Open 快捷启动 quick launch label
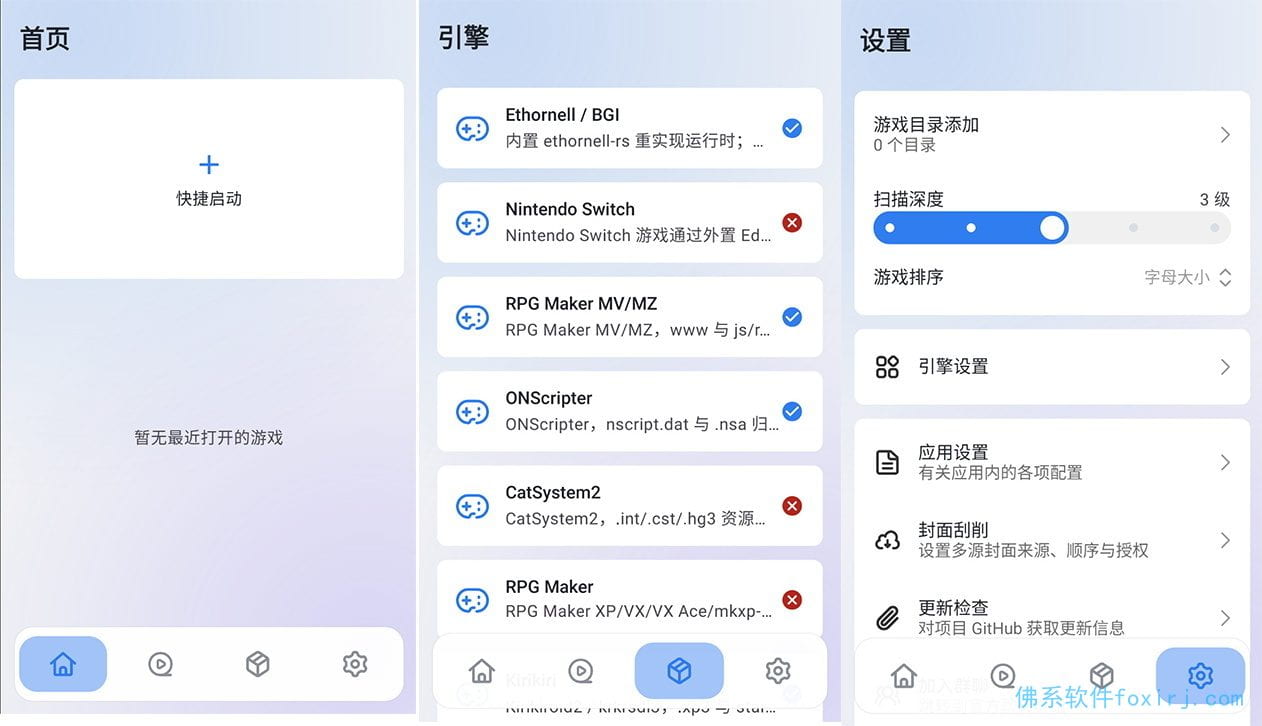 point(209,199)
